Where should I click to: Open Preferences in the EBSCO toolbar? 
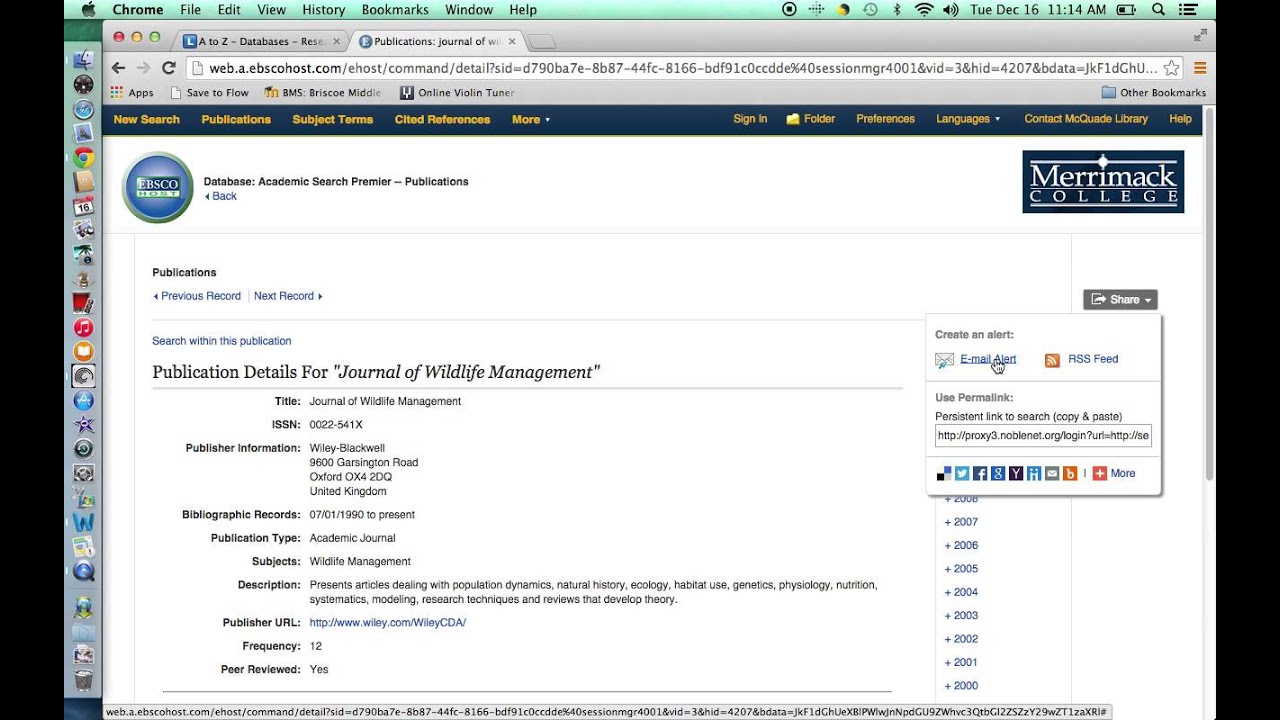[x=885, y=119]
